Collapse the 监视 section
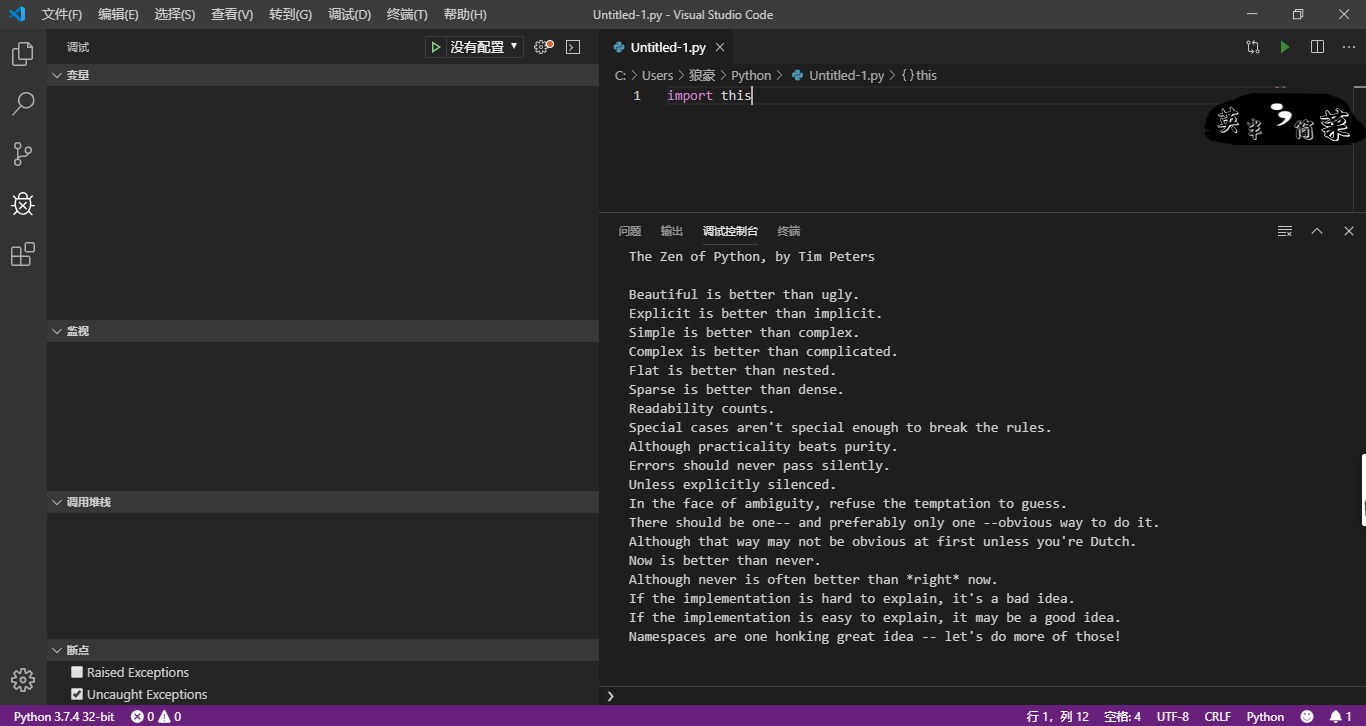This screenshot has height=726, width=1366. click(322, 331)
